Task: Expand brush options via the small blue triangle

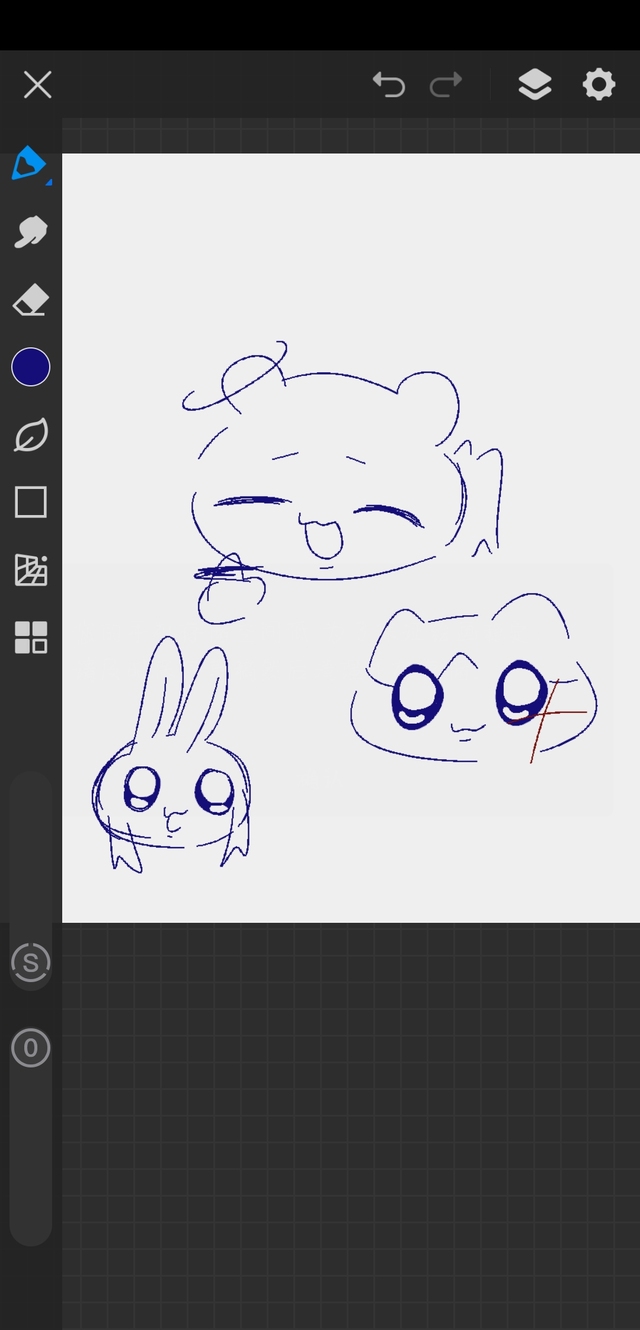Action: tap(49, 182)
